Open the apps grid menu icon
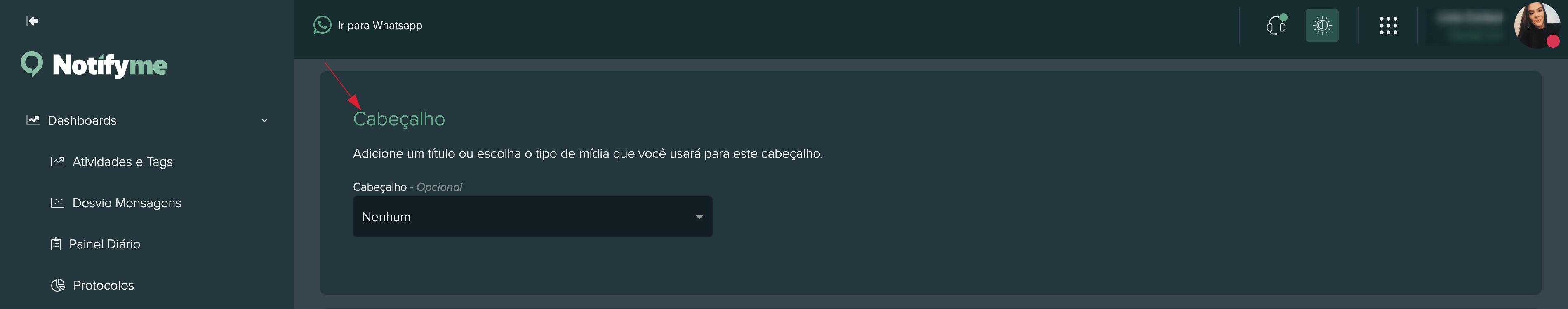Screen dimensions: 1568x309 point(1388,26)
